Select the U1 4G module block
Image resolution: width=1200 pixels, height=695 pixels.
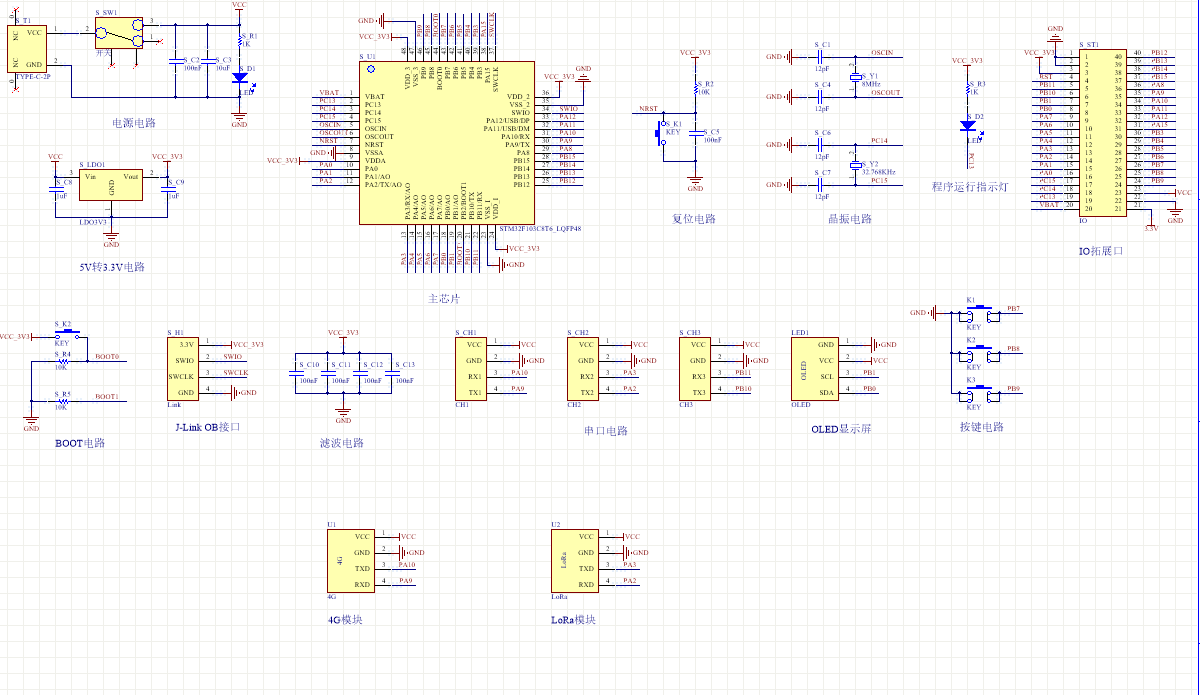pyautogui.click(x=349, y=561)
